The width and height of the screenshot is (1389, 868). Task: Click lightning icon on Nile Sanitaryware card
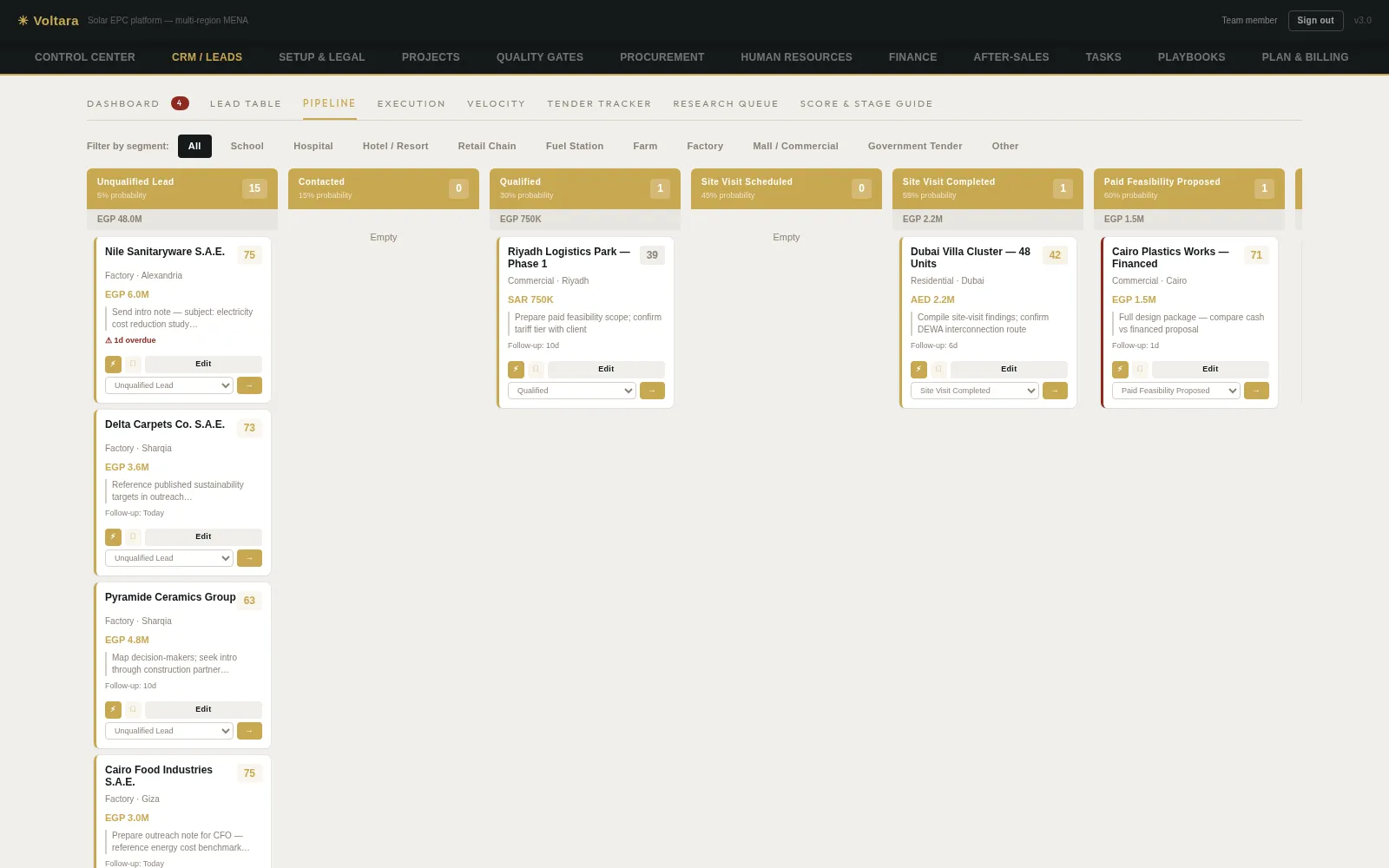click(x=113, y=365)
